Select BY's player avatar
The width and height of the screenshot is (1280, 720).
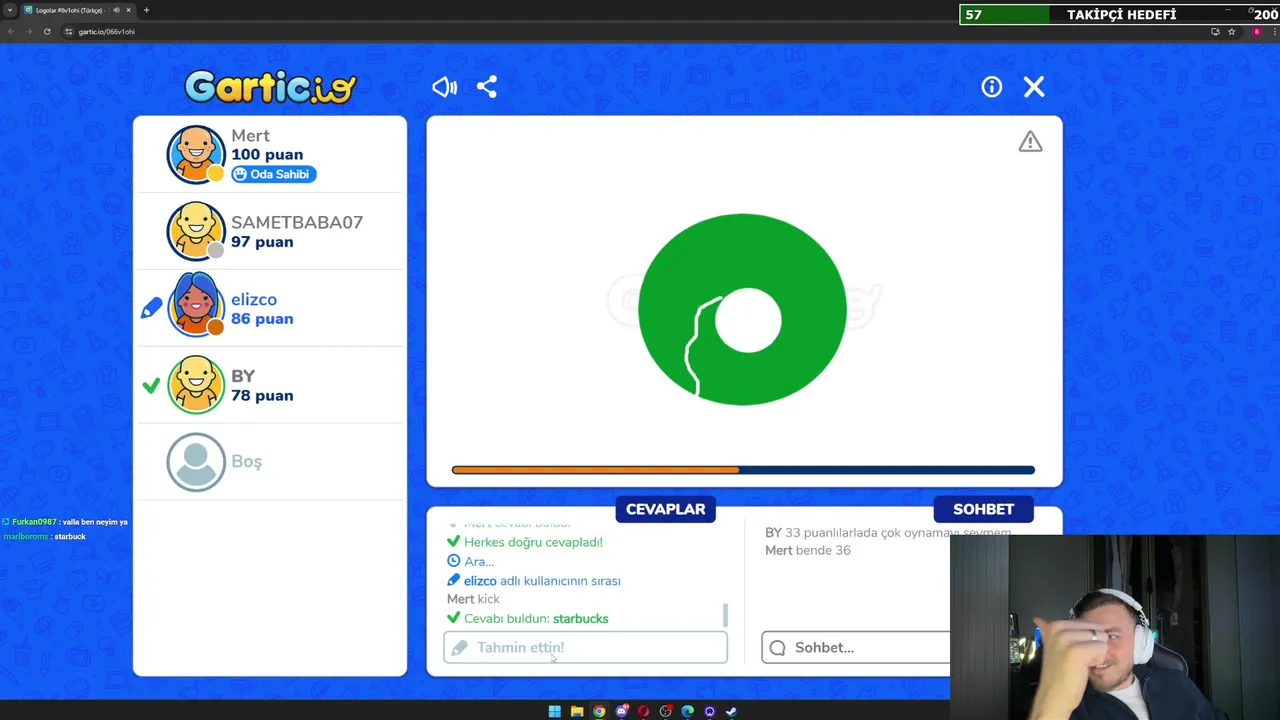coord(196,384)
